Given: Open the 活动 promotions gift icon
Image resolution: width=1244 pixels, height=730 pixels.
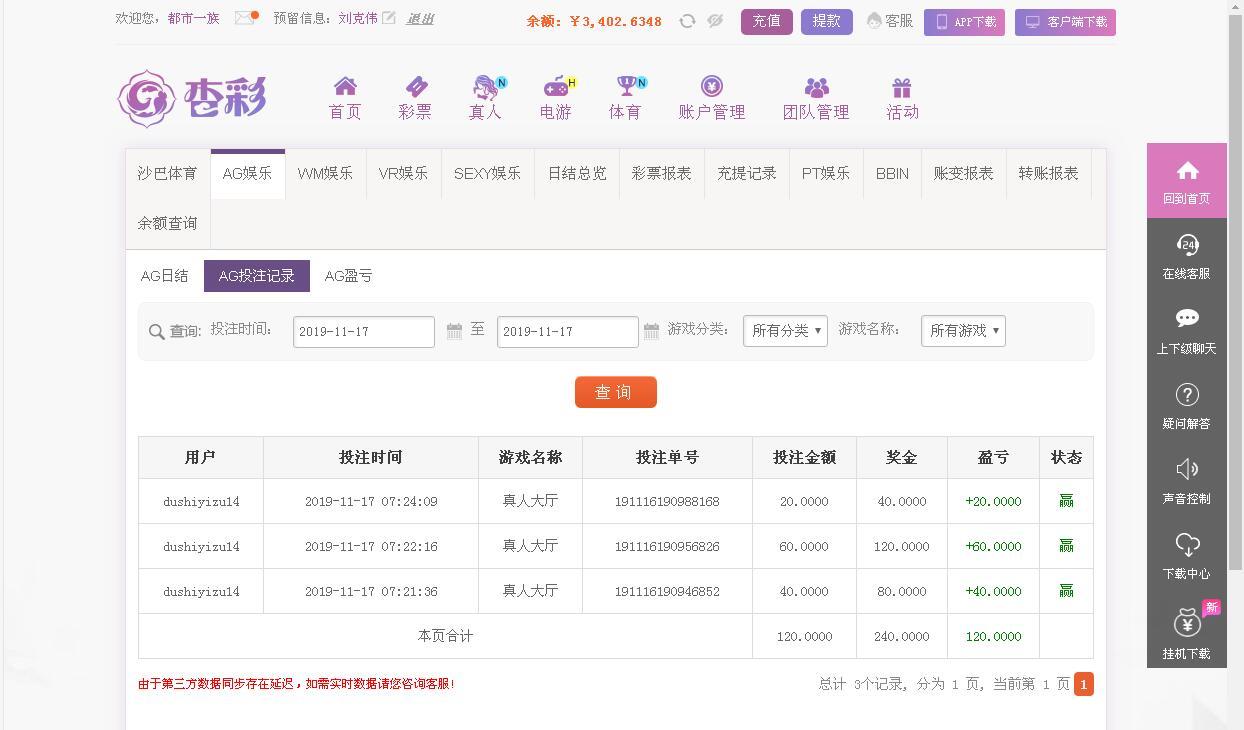Looking at the screenshot, I should [x=901, y=97].
